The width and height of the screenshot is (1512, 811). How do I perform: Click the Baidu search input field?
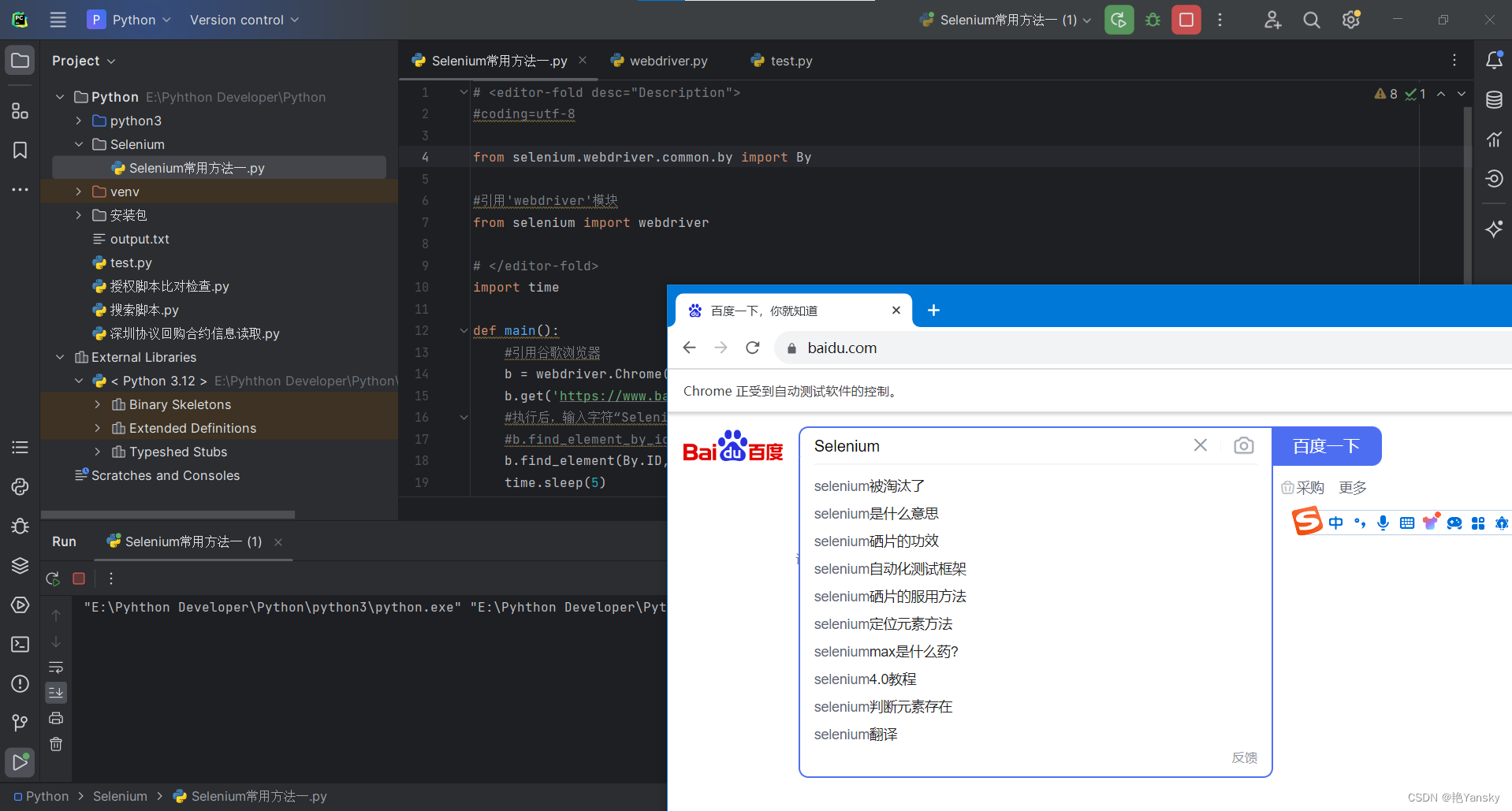coord(999,446)
